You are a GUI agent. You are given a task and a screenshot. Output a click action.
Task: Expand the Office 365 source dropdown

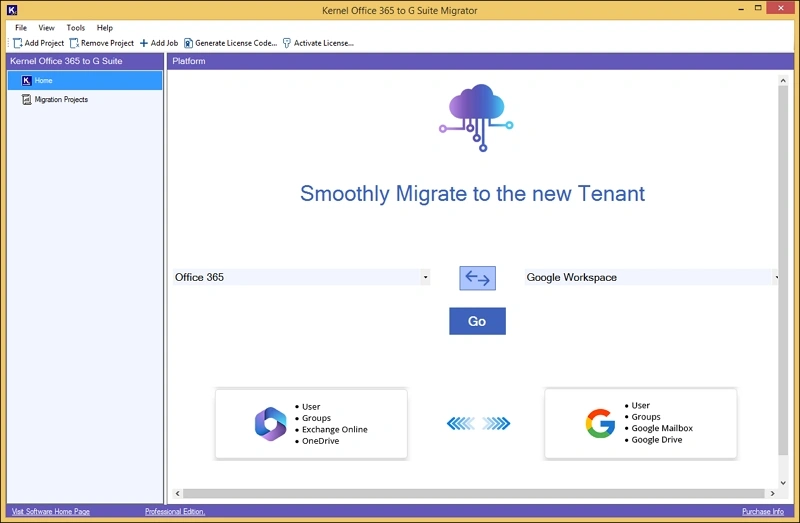(x=425, y=277)
